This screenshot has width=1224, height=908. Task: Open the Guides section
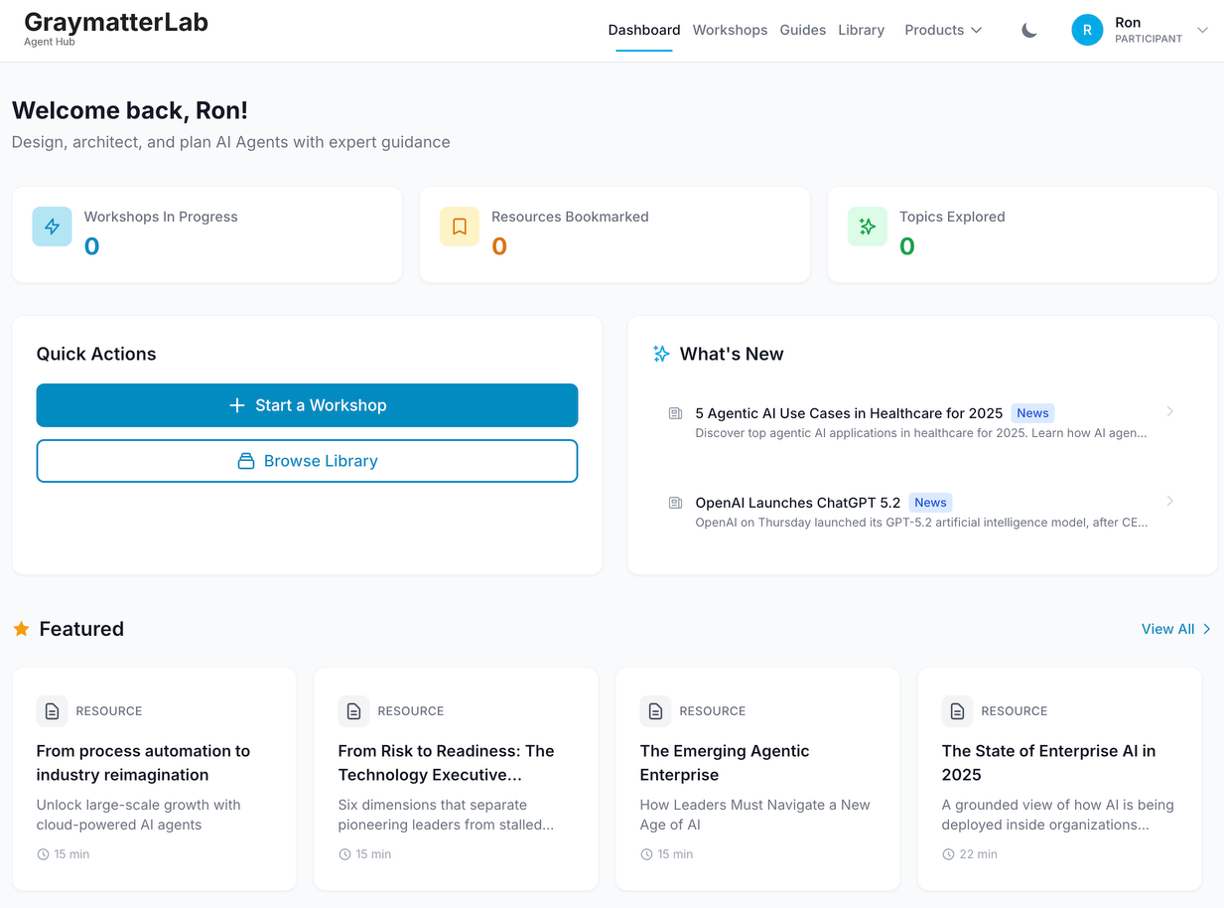803,30
